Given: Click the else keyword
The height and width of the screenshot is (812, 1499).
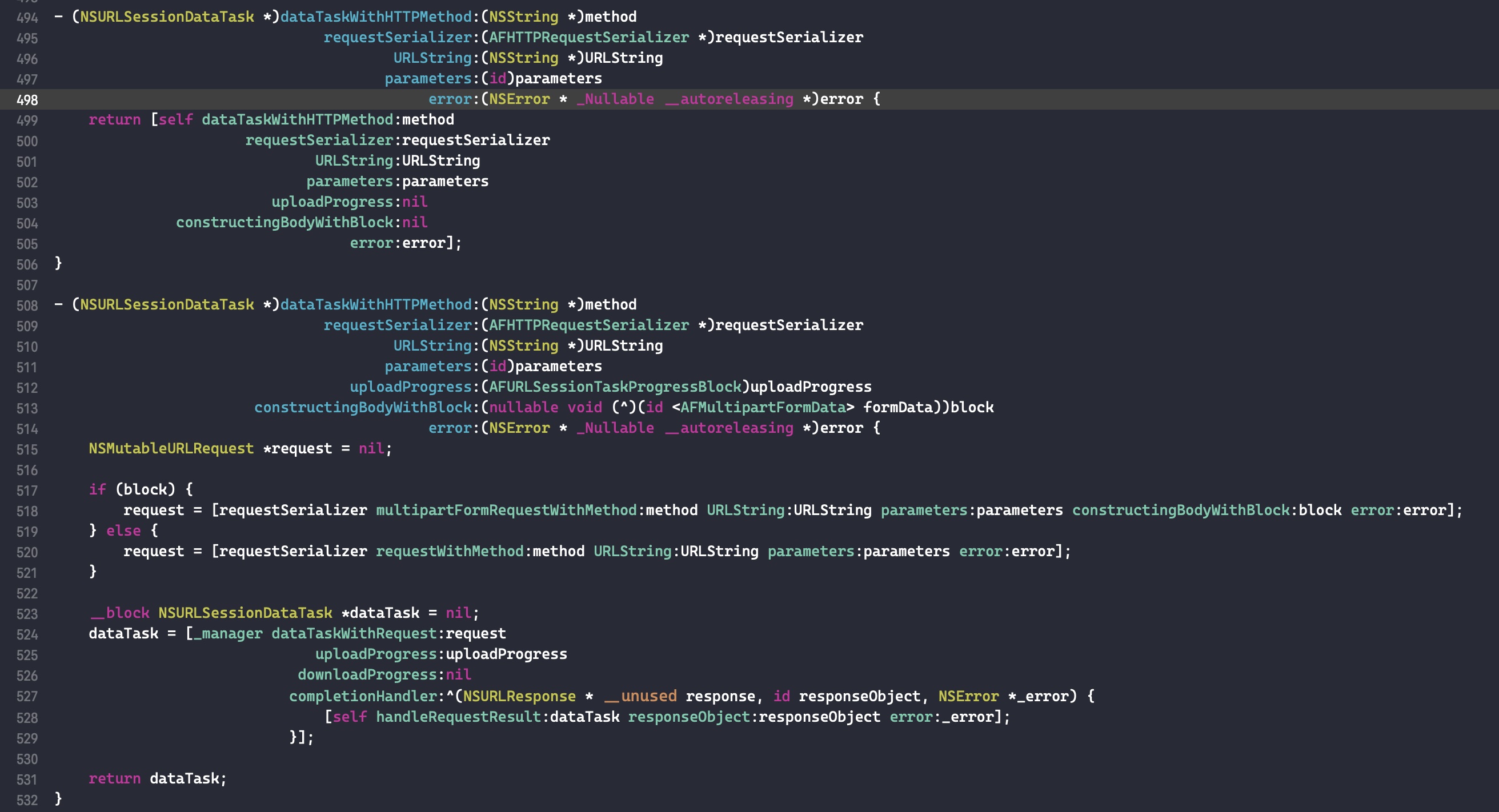Looking at the screenshot, I should [123, 530].
